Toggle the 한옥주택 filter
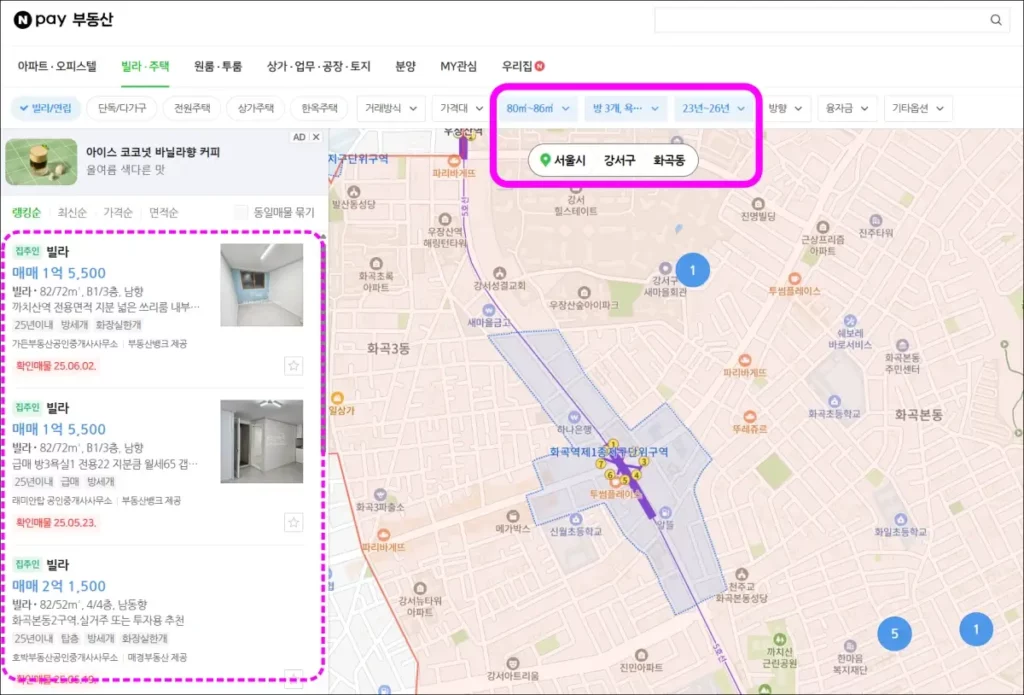The image size is (1024, 695). (319, 108)
